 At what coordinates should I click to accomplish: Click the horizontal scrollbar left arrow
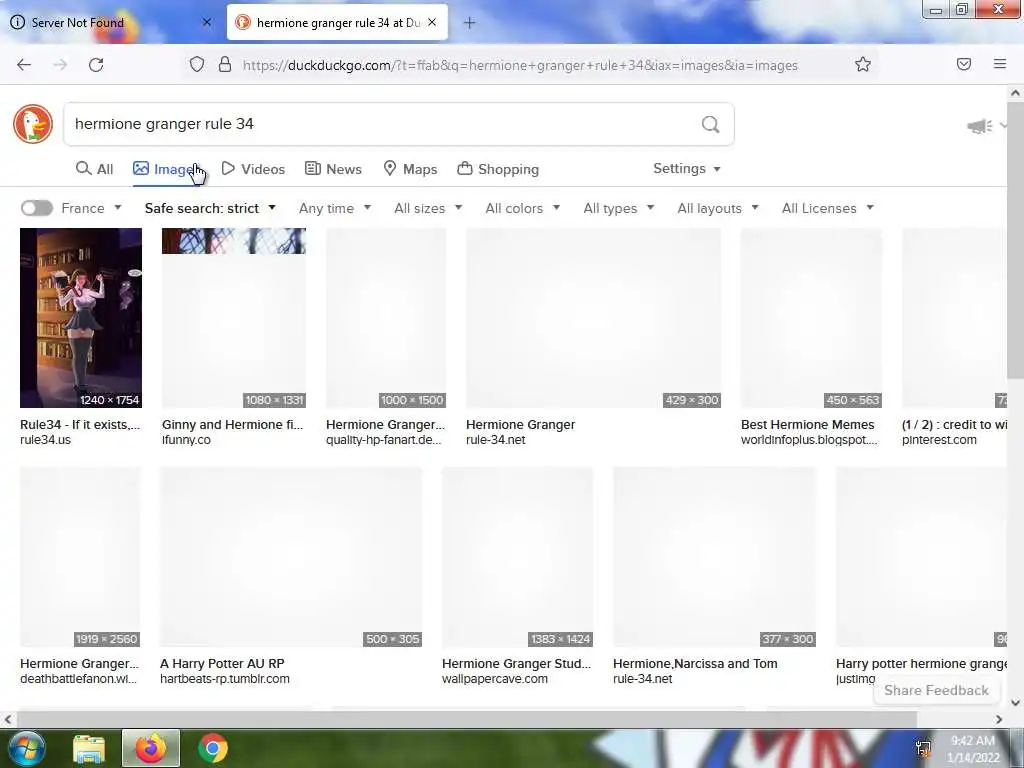(x=7, y=719)
